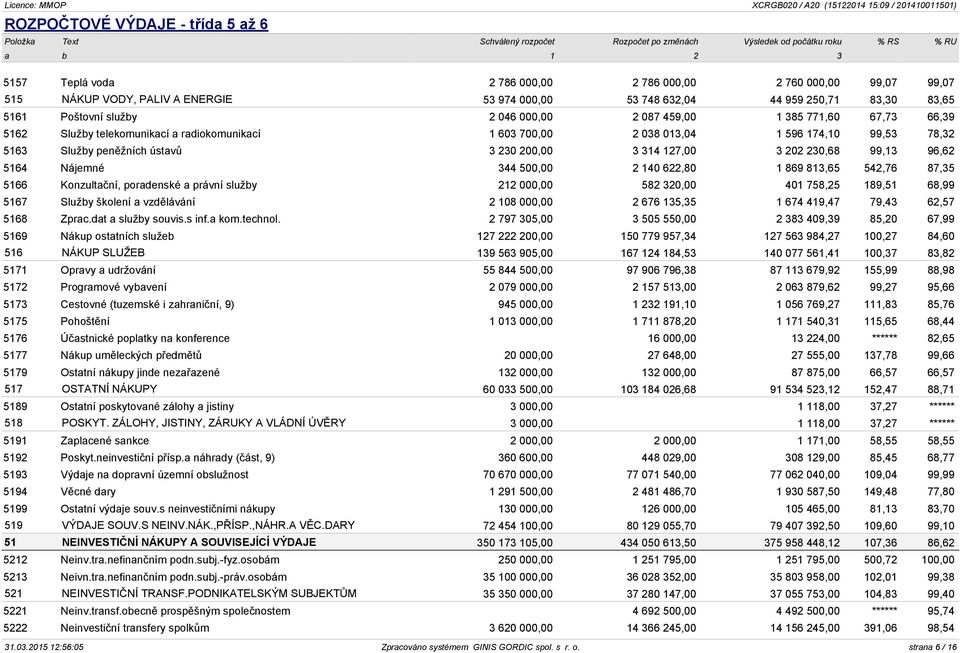The image size is (960, 653).
Task: Select Poskyt.neinvestiční přísp.a náhrady (část, 9)
Action: tap(167, 458)
